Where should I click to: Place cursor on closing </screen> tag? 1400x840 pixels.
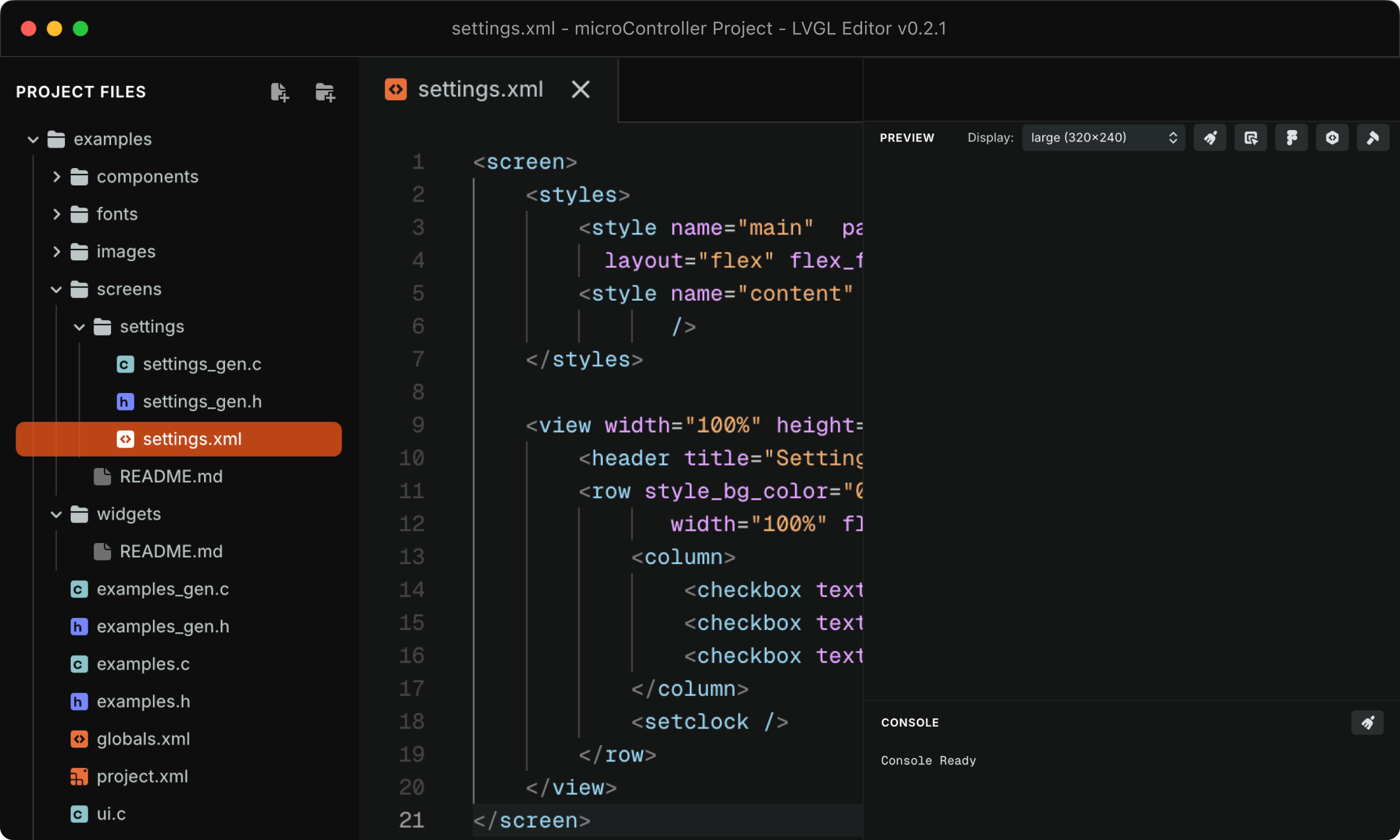point(532,820)
